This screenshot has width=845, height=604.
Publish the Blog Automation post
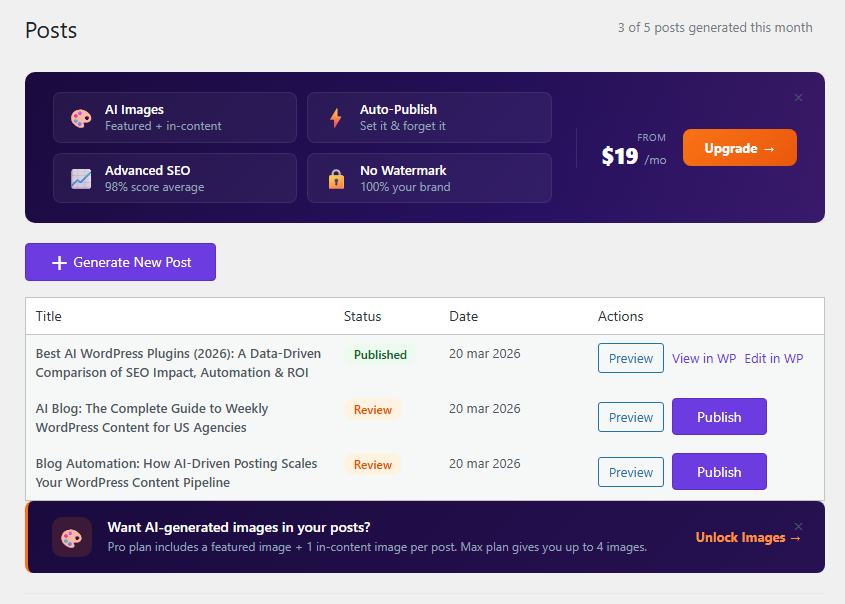click(719, 471)
